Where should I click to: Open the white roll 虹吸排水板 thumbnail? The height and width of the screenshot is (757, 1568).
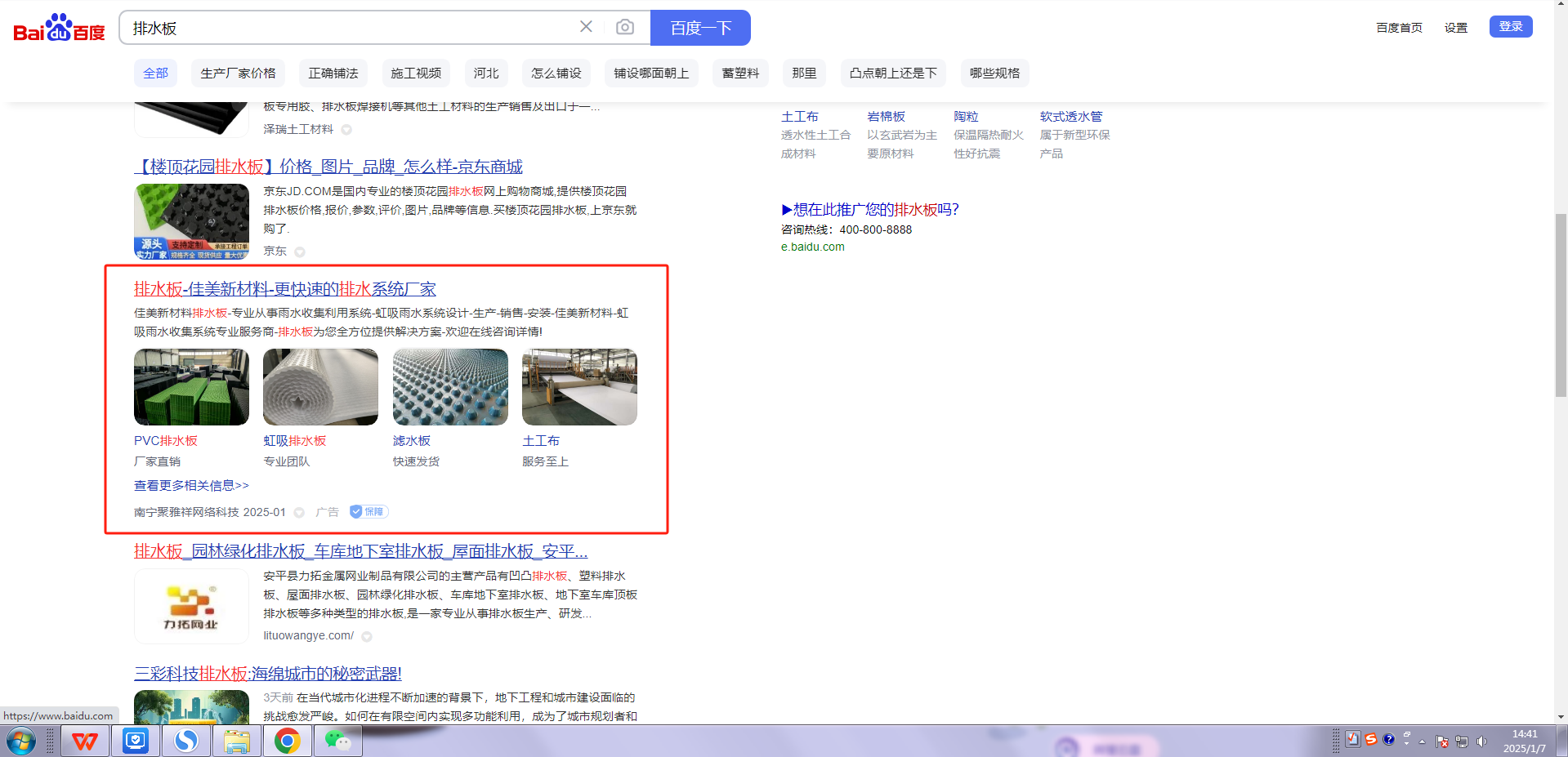pyautogui.click(x=320, y=387)
